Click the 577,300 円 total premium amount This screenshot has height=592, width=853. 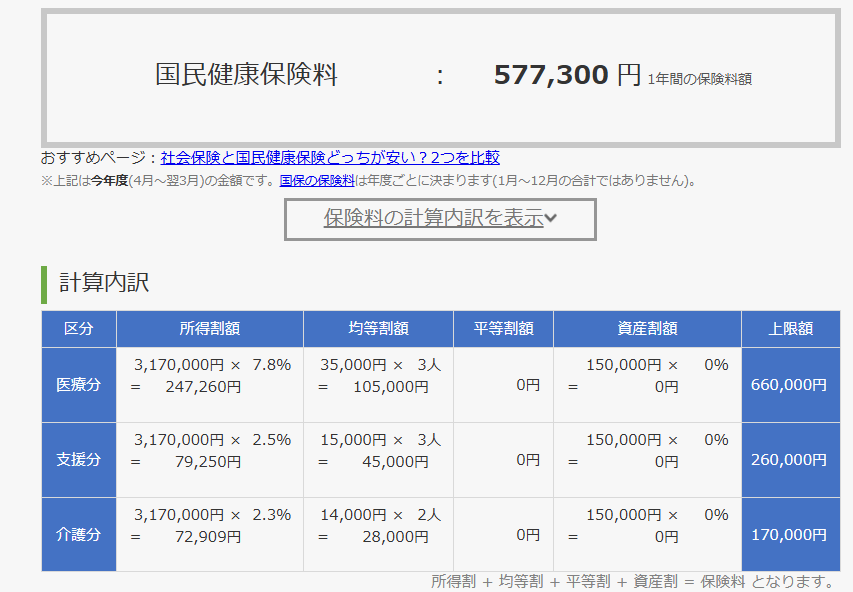pyautogui.click(x=567, y=75)
